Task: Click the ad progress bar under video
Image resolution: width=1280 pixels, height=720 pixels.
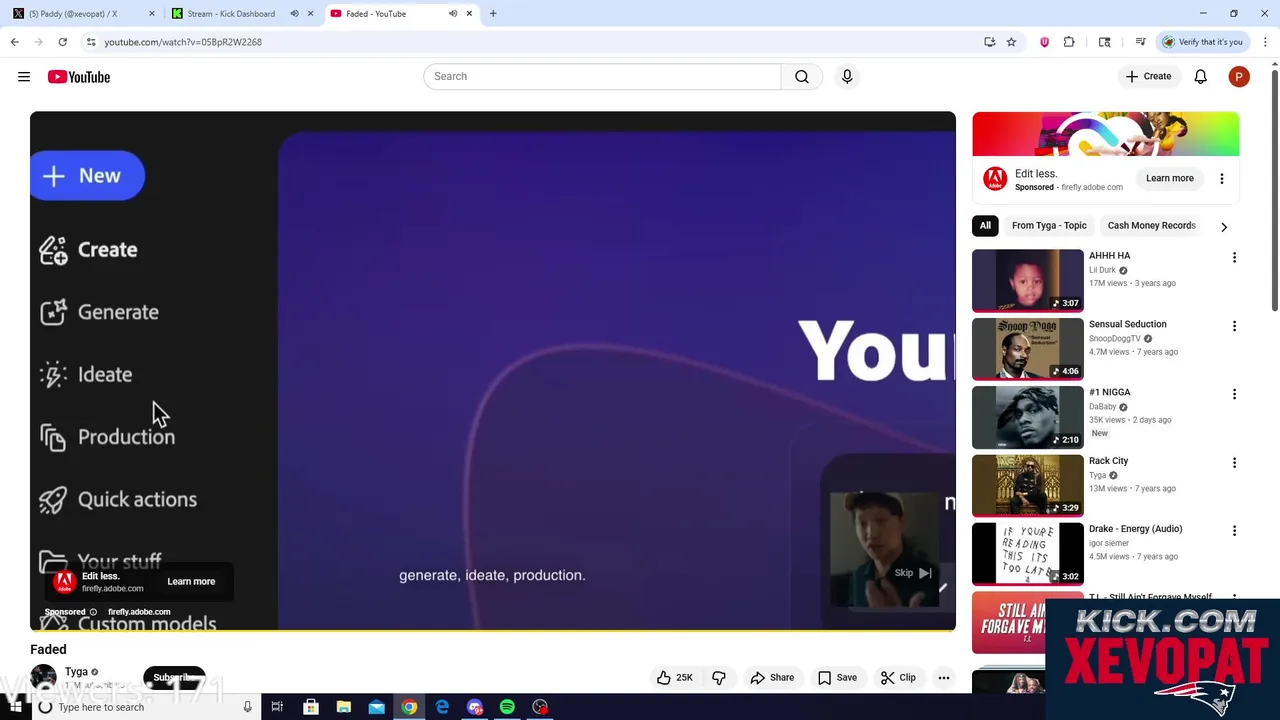Action: pos(493,631)
